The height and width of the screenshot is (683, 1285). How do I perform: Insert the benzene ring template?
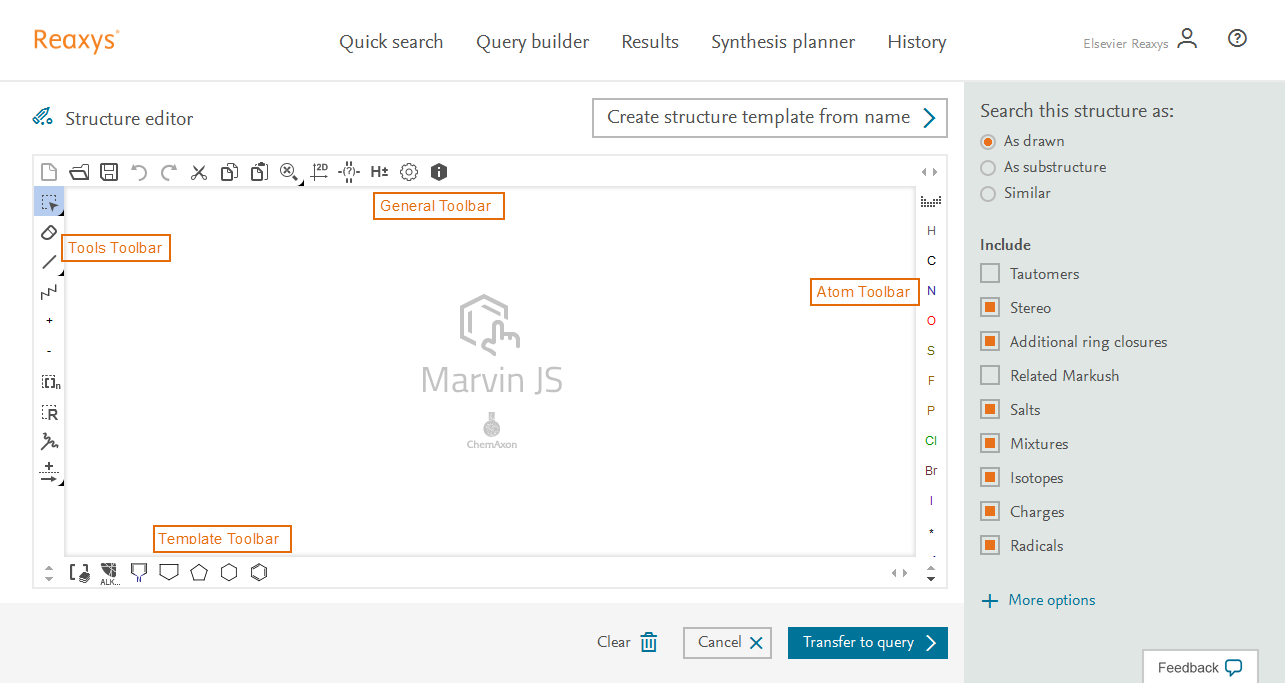point(259,572)
